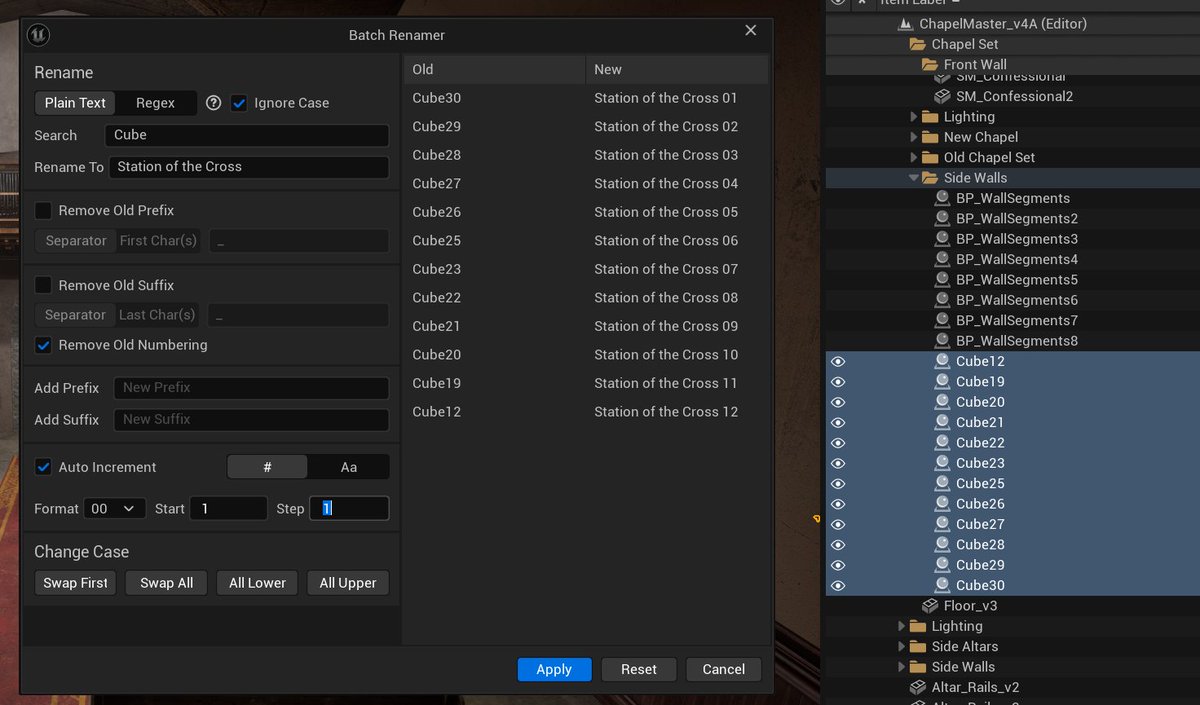Click the SM_Confessional2 mesh icon

coord(942,97)
